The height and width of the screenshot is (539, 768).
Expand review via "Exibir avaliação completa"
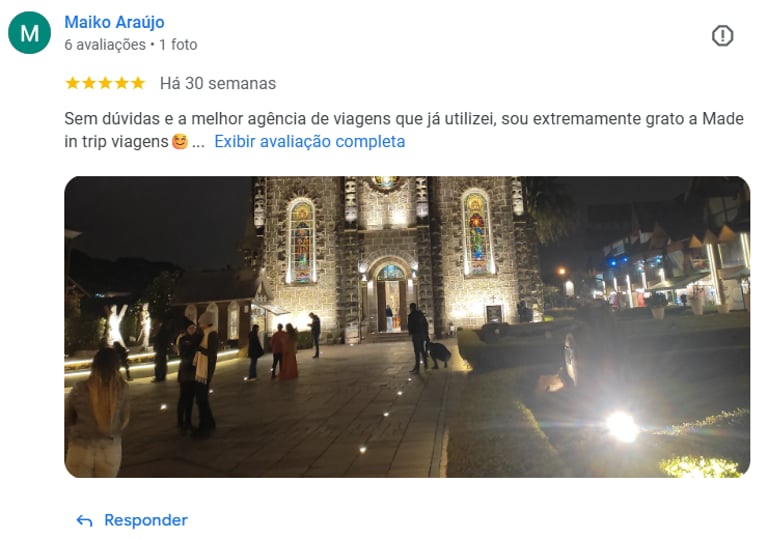[x=310, y=142]
